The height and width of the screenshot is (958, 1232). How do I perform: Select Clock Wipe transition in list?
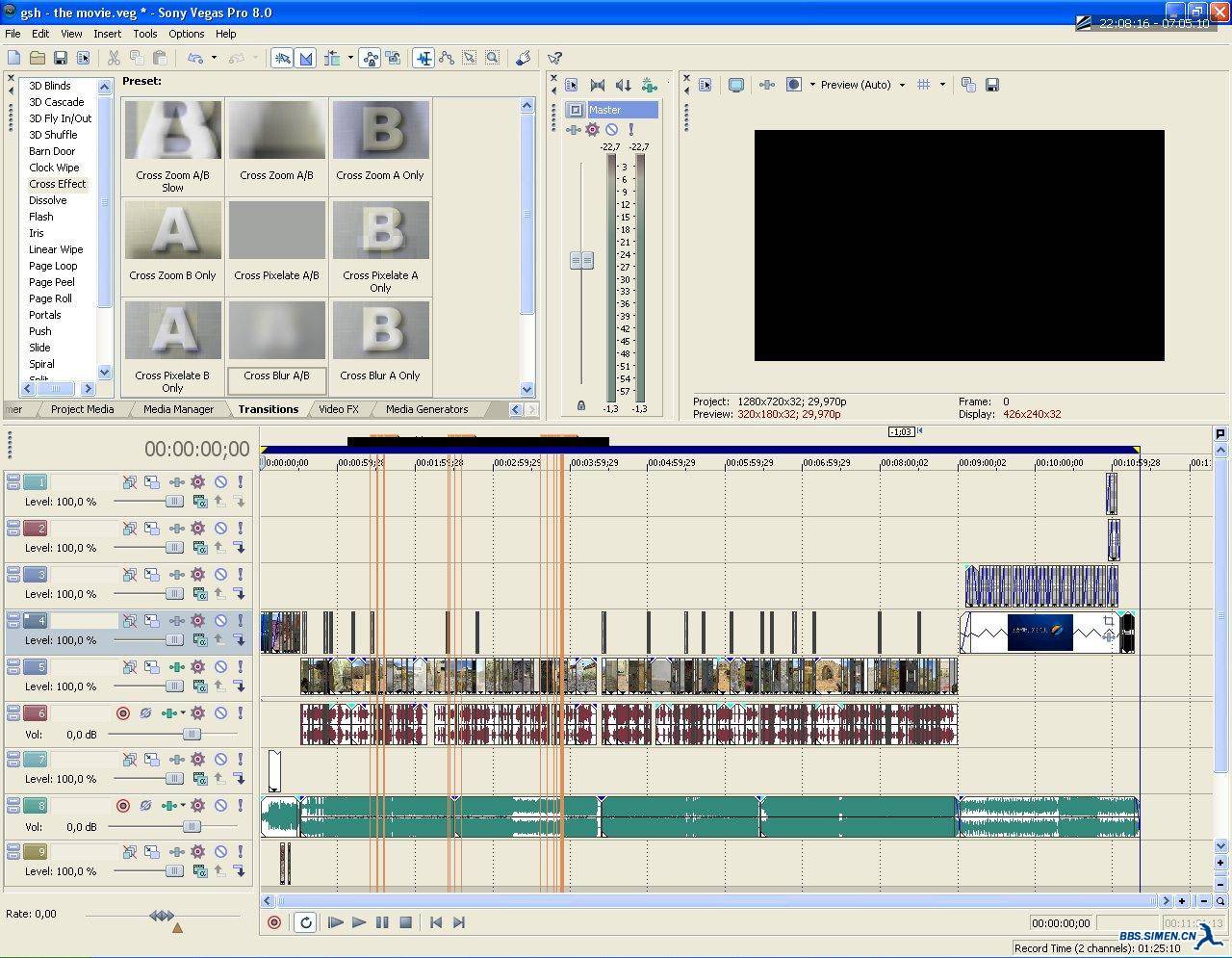54,168
